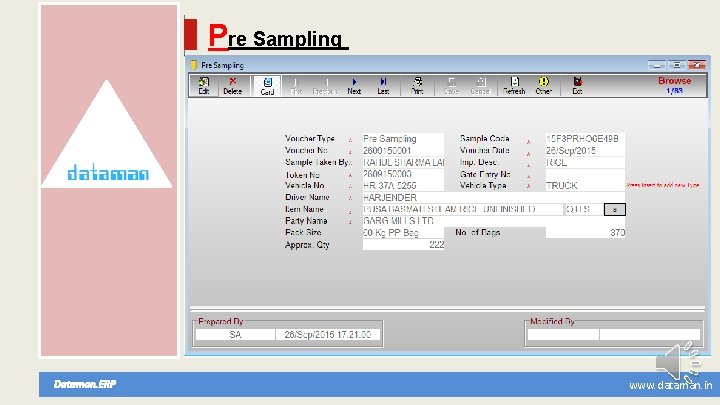The image size is (720, 405).
Task: Click the Sample Code field
Action: click(x=585, y=139)
